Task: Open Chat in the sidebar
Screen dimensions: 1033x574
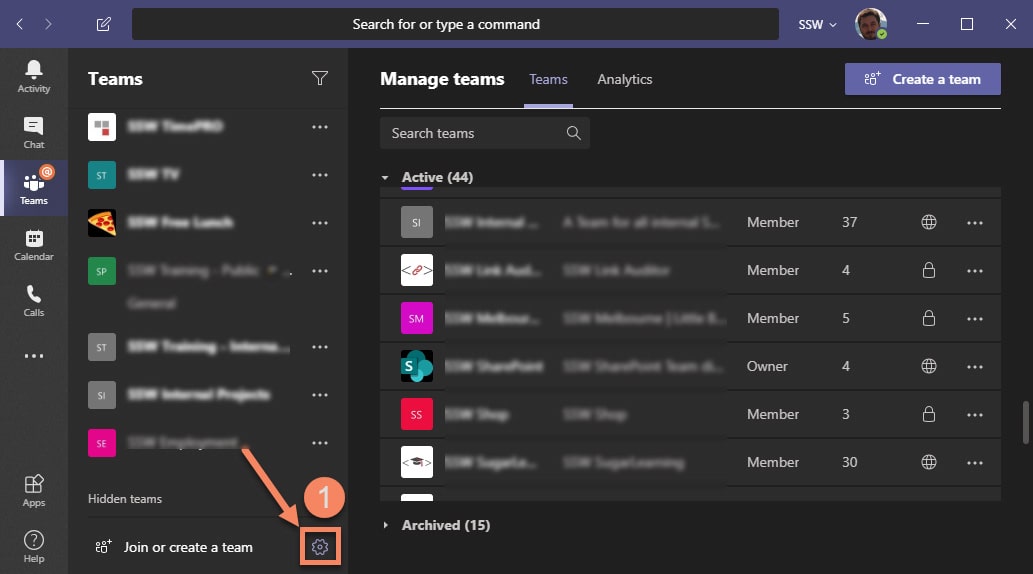Action: point(34,132)
